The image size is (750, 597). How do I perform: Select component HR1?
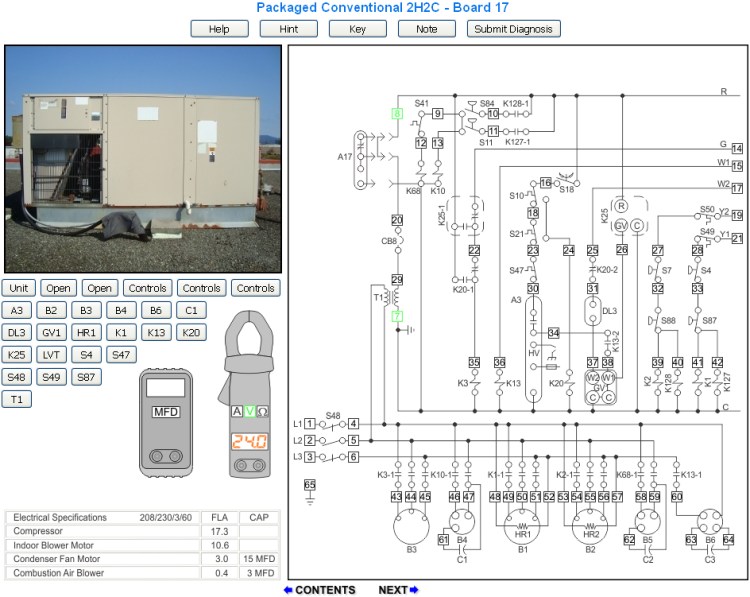click(x=86, y=332)
